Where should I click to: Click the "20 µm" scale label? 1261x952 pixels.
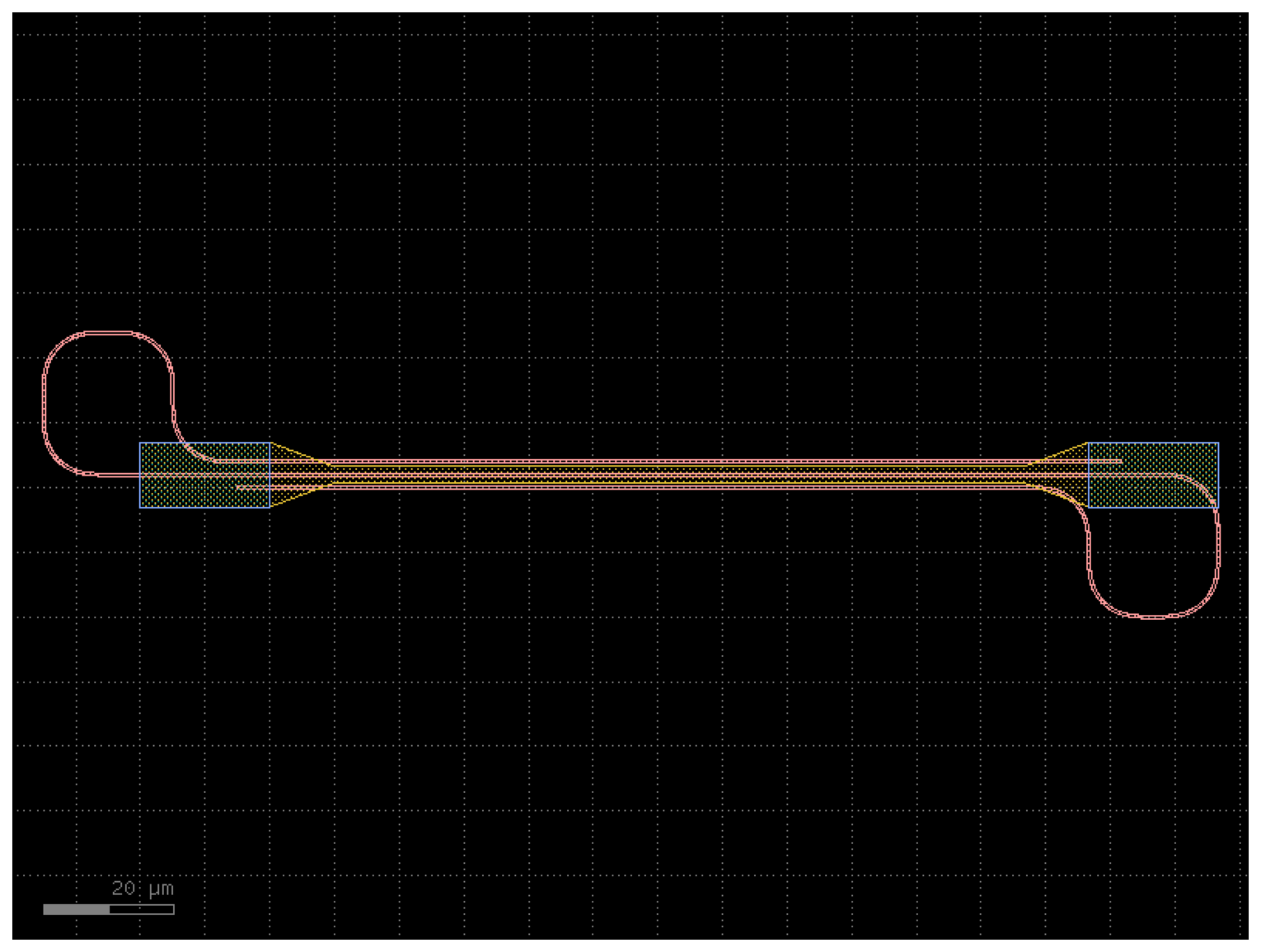tap(143, 889)
